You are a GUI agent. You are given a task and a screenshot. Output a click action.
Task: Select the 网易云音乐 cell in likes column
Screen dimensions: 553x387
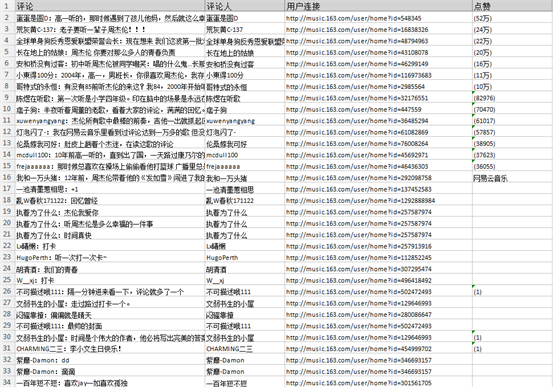[512, 178]
